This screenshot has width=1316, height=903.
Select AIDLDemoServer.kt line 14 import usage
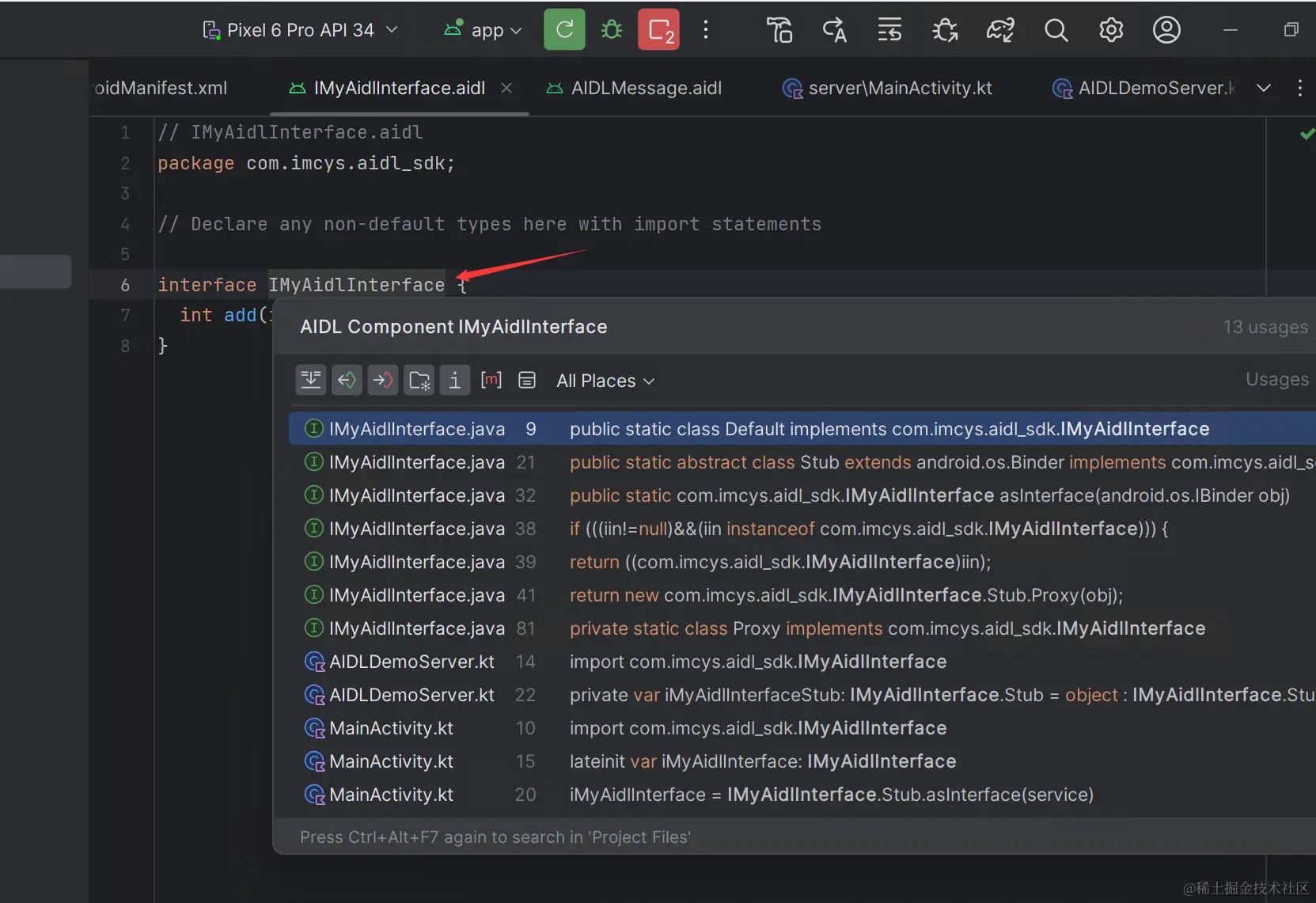click(802, 662)
